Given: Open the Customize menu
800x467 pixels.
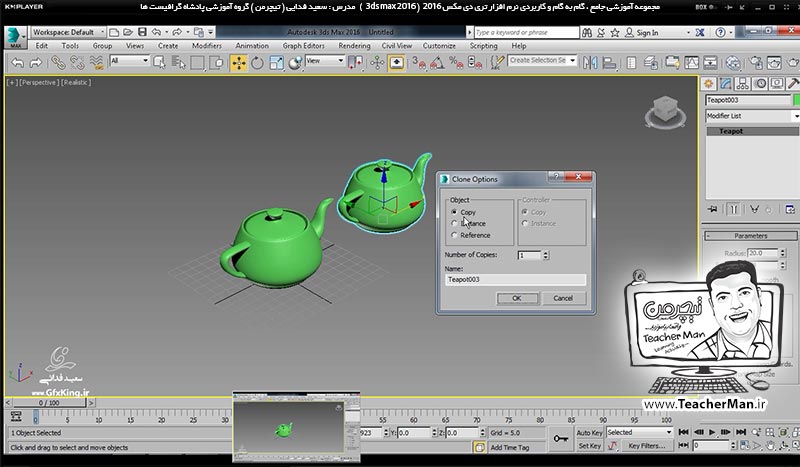Looking at the screenshot, I should (439, 46).
